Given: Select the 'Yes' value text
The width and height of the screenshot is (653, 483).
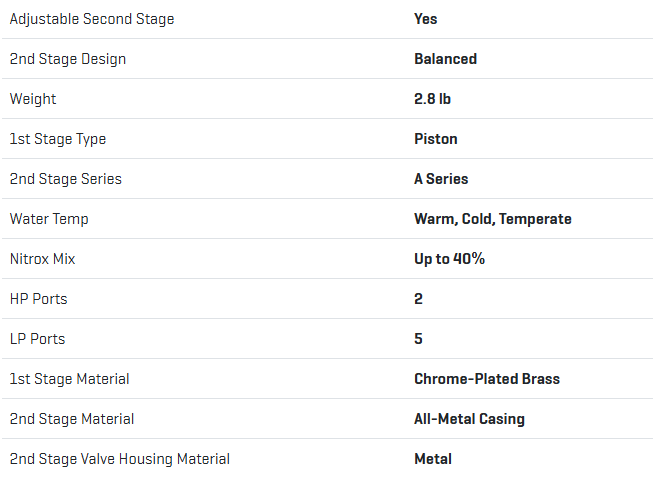Looking at the screenshot, I should tap(425, 19).
